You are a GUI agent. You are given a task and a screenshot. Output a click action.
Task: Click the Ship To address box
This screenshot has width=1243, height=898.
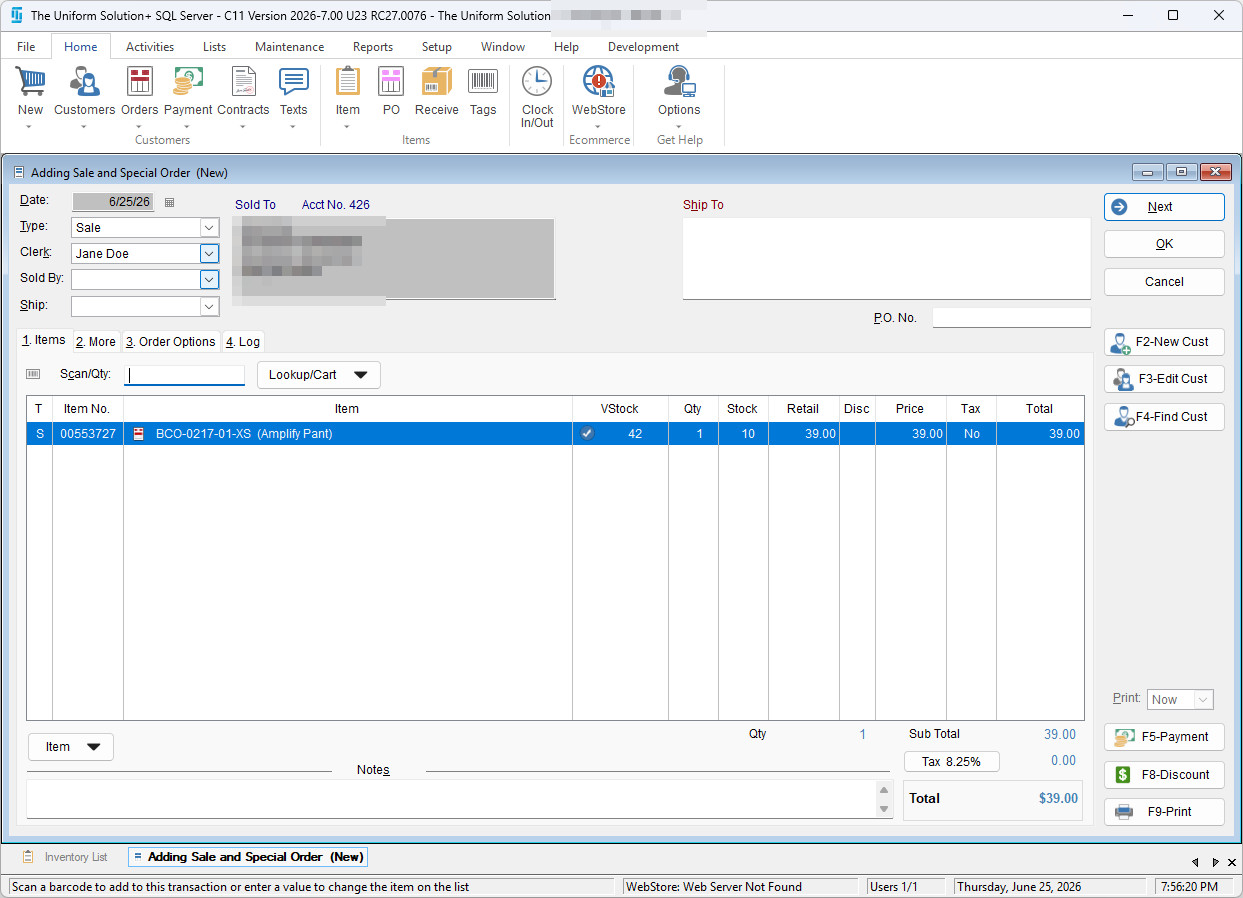[886, 258]
